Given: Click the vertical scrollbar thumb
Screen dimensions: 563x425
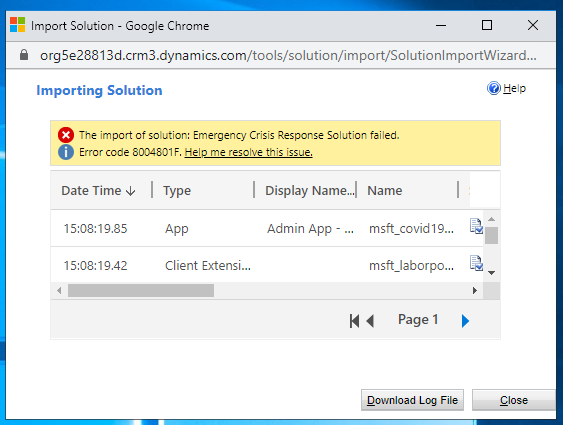Looking at the screenshot, I should [x=492, y=235].
